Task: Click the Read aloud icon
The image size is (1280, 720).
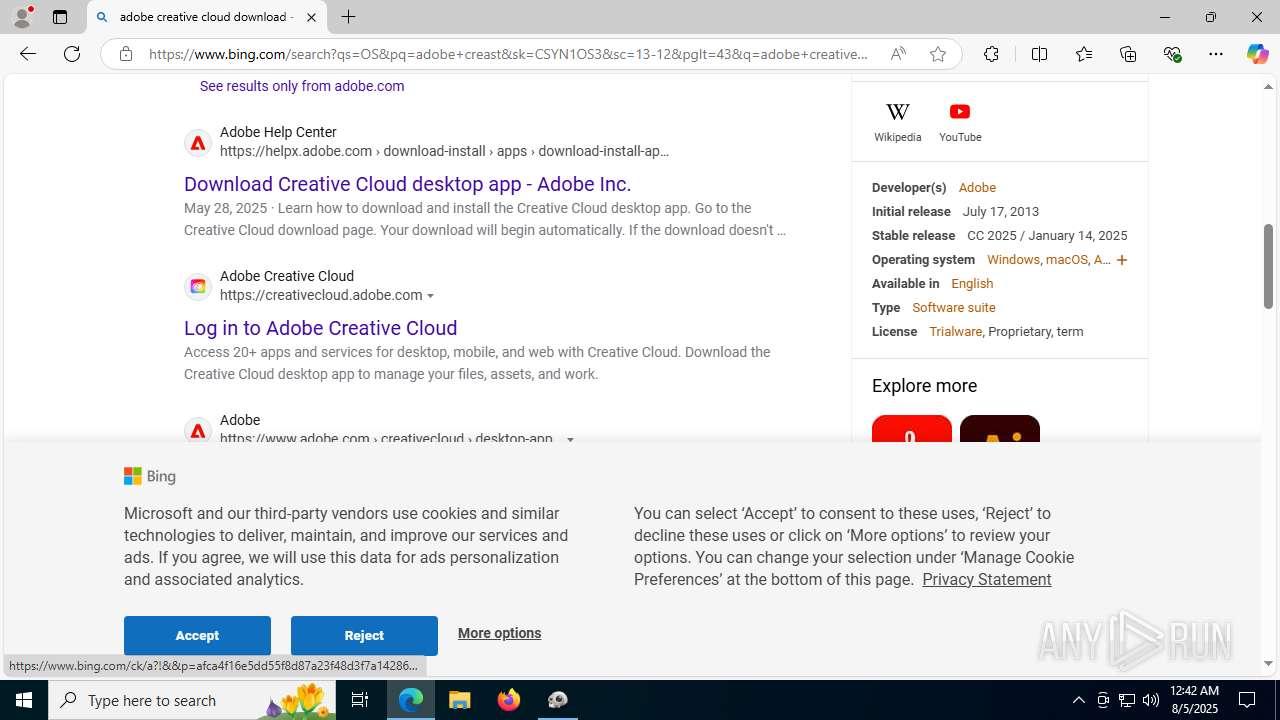Action: (x=898, y=54)
